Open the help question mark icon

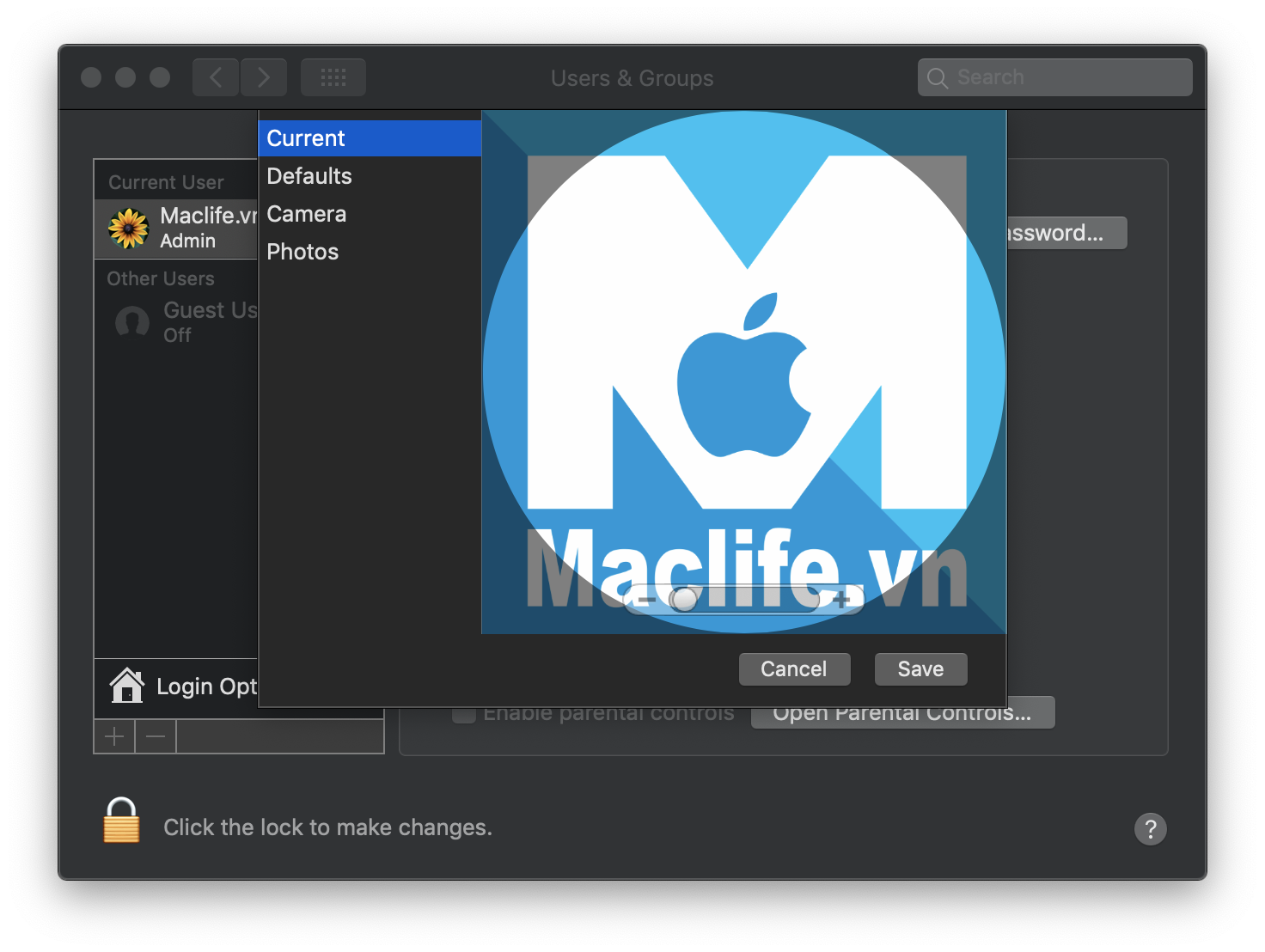(x=1151, y=829)
